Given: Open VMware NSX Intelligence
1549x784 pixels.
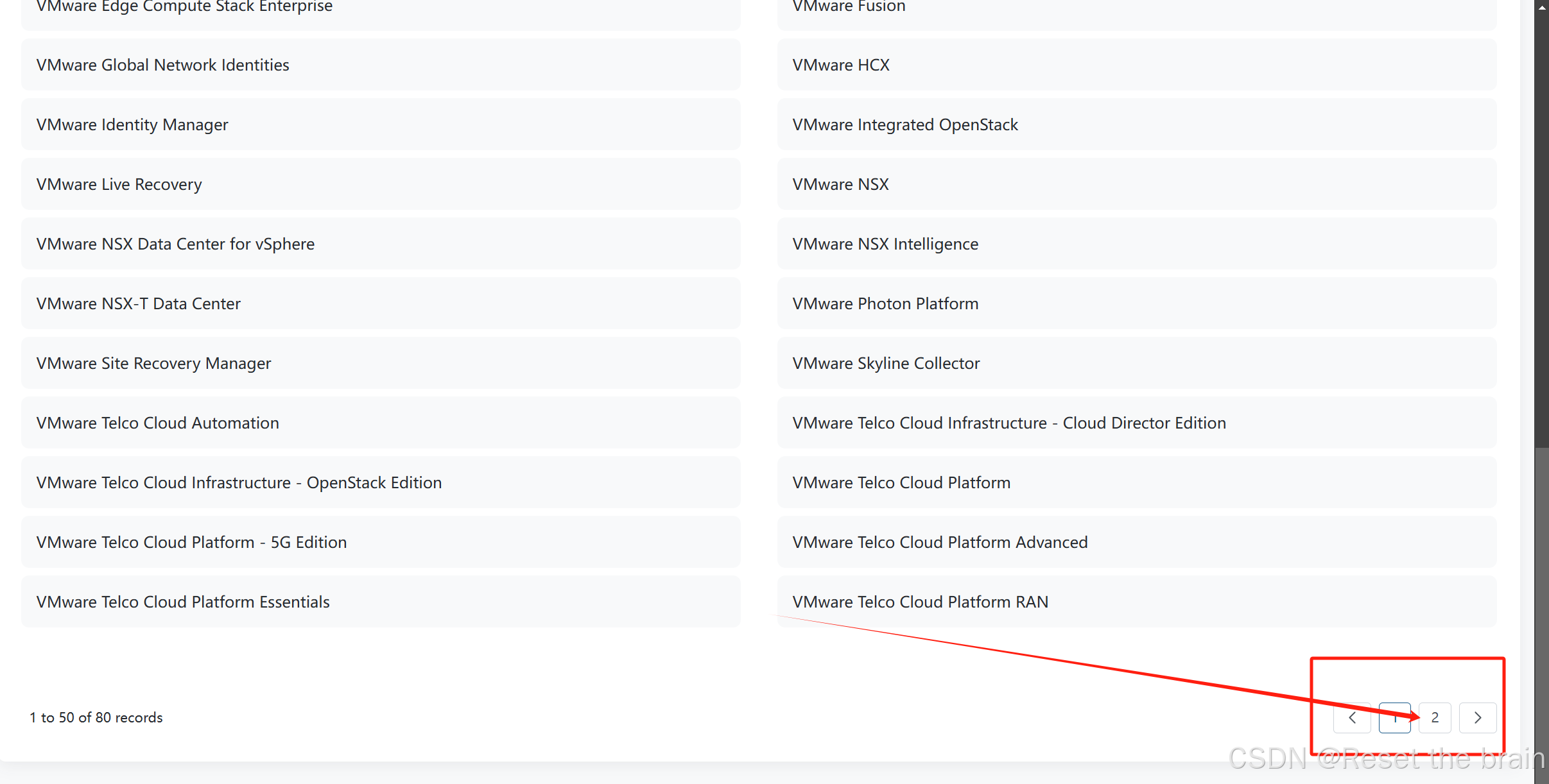Looking at the screenshot, I should pyautogui.click(x=885, y=244).
